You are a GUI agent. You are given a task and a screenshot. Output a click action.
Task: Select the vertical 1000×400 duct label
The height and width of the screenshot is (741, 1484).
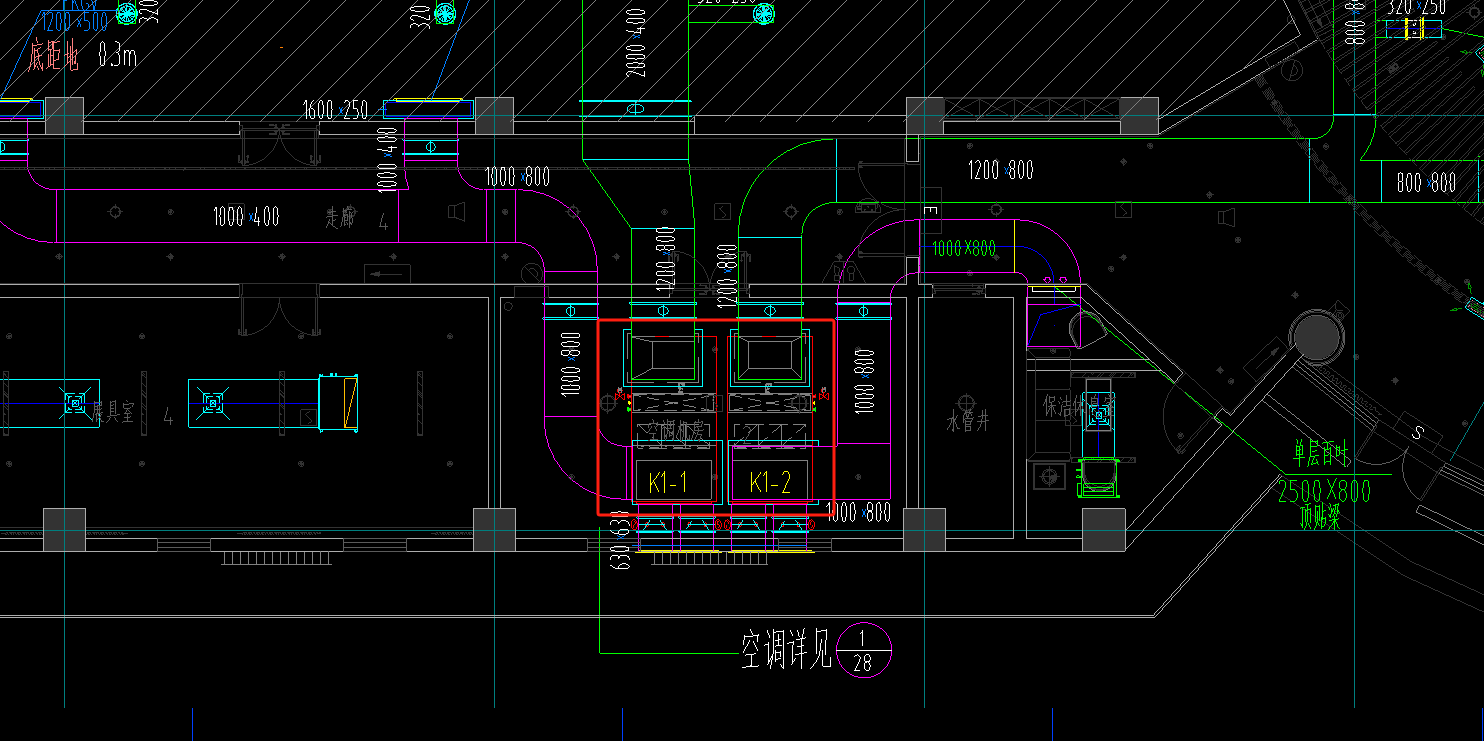coord(387,158)
